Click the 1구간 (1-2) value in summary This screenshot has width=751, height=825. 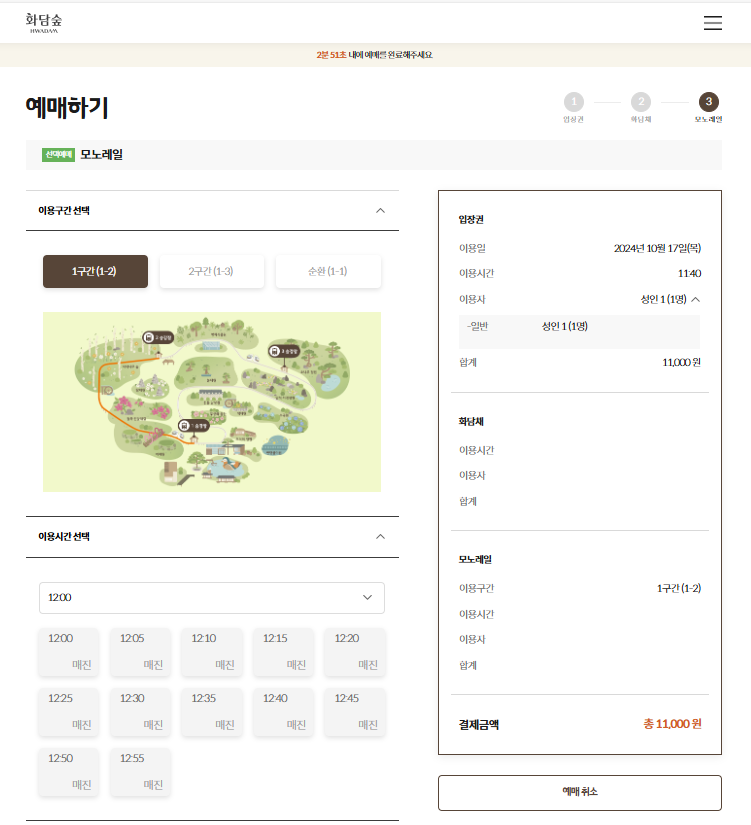[x=679, y=588]
